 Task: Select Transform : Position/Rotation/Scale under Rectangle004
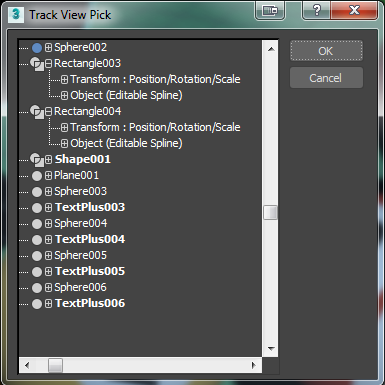coord(155,127)
